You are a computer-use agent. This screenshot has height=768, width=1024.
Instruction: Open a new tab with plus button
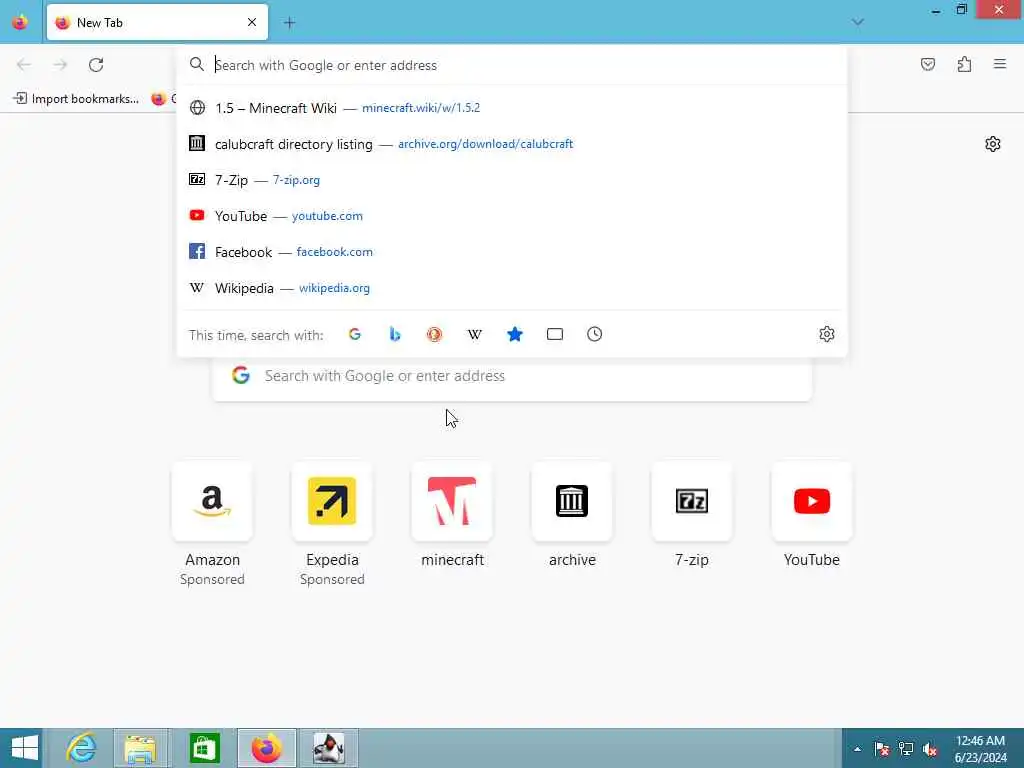(289, 23)
